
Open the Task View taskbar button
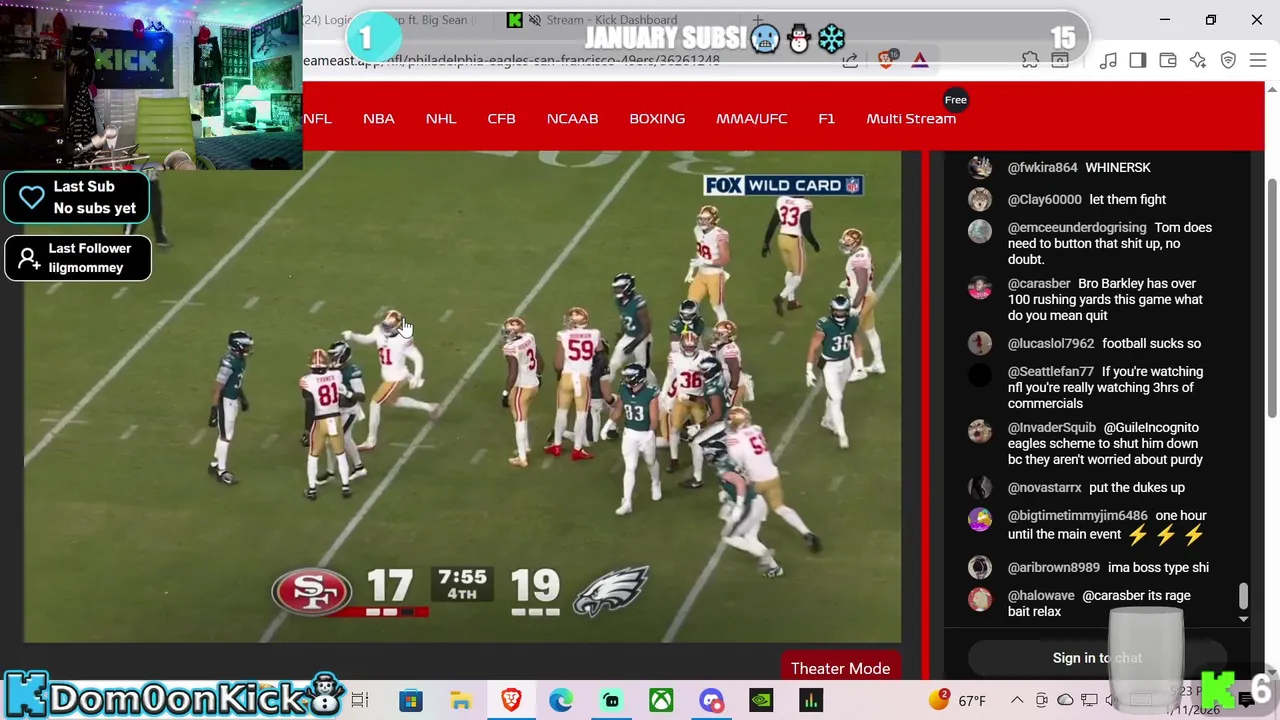click(x=360, y=700)
